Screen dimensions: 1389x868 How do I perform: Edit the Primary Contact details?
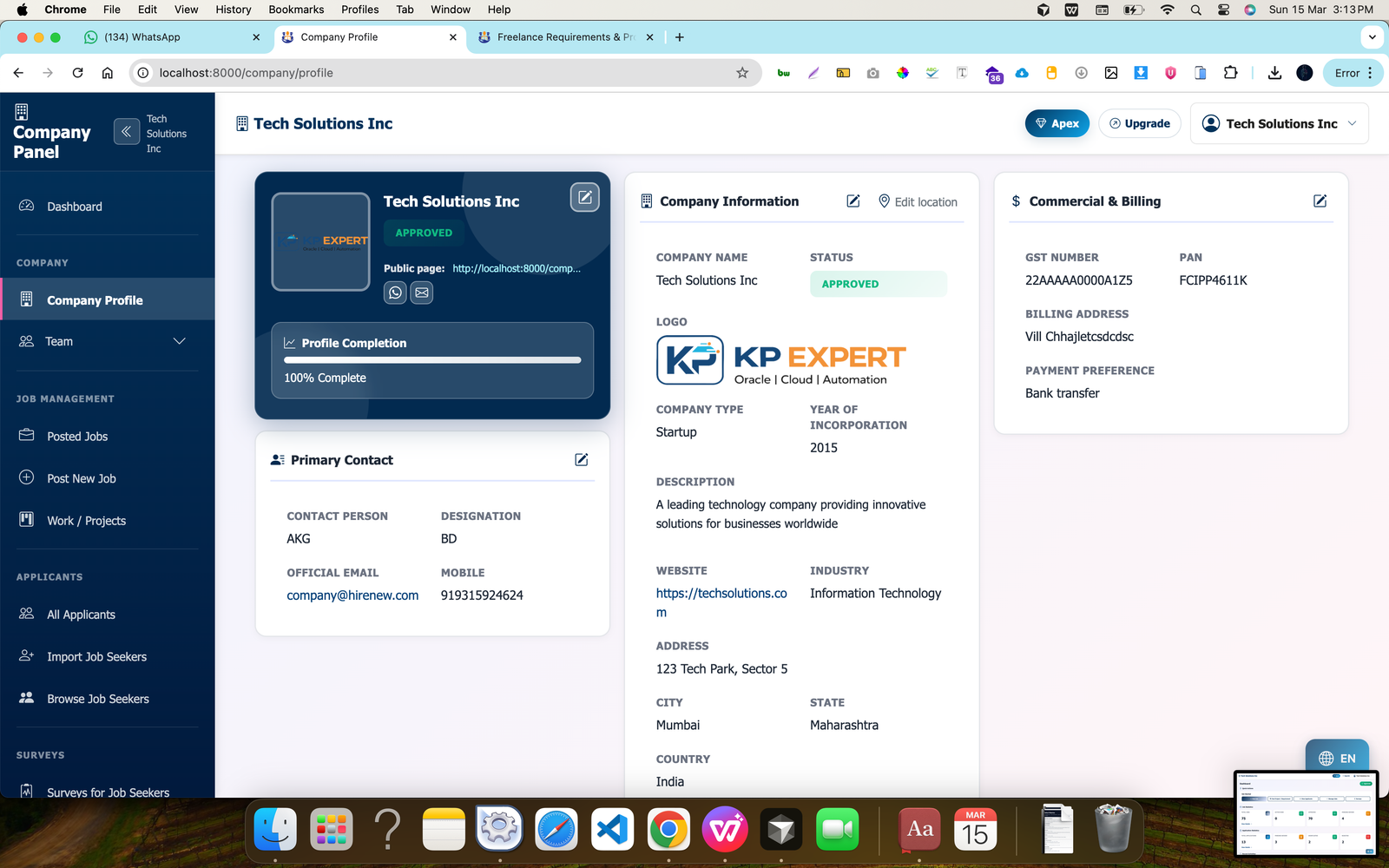582,460
